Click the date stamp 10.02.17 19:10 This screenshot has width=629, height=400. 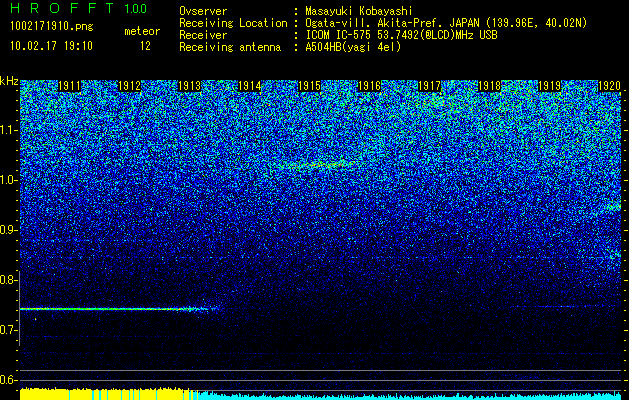tap(51, 46)
